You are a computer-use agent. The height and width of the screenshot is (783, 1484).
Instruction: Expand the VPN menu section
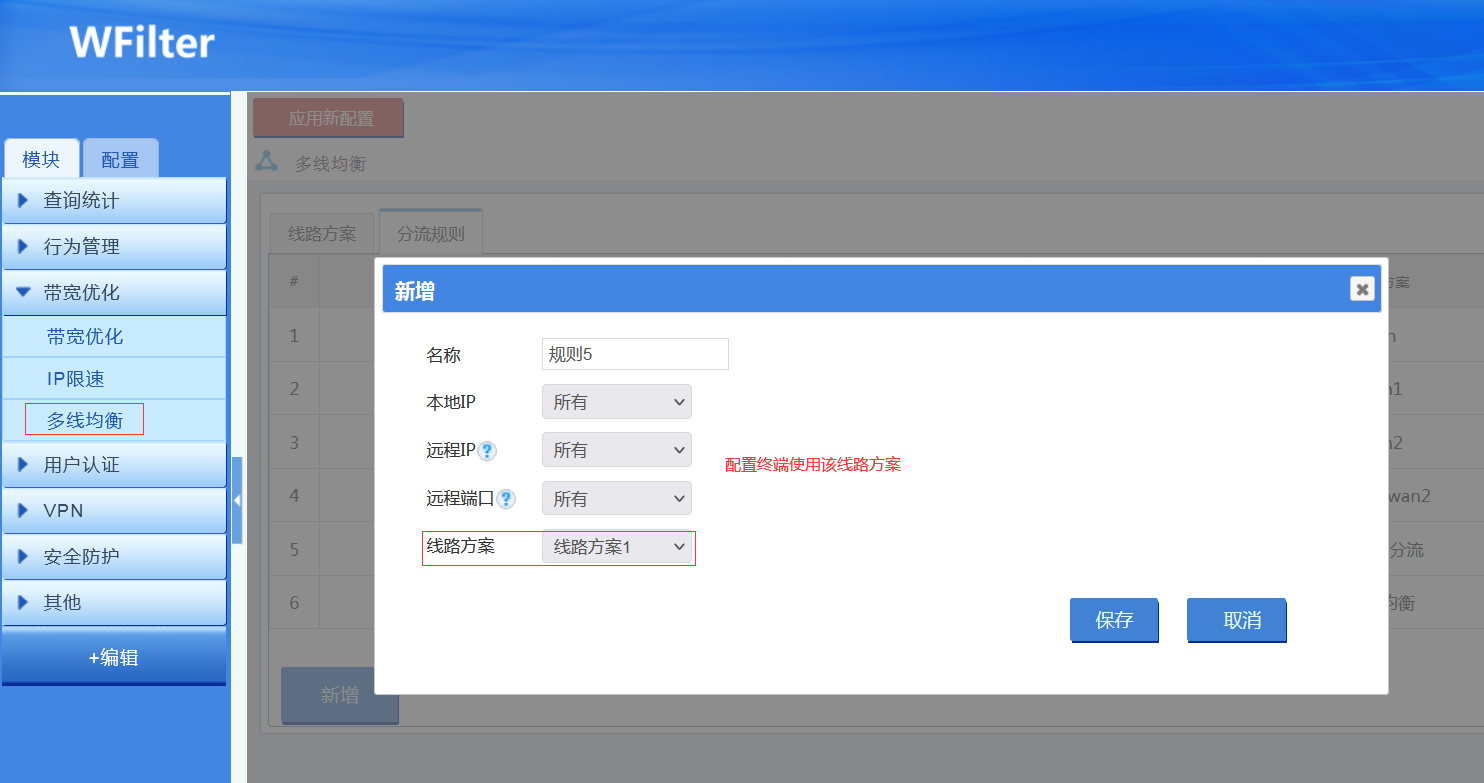point(114,511)
